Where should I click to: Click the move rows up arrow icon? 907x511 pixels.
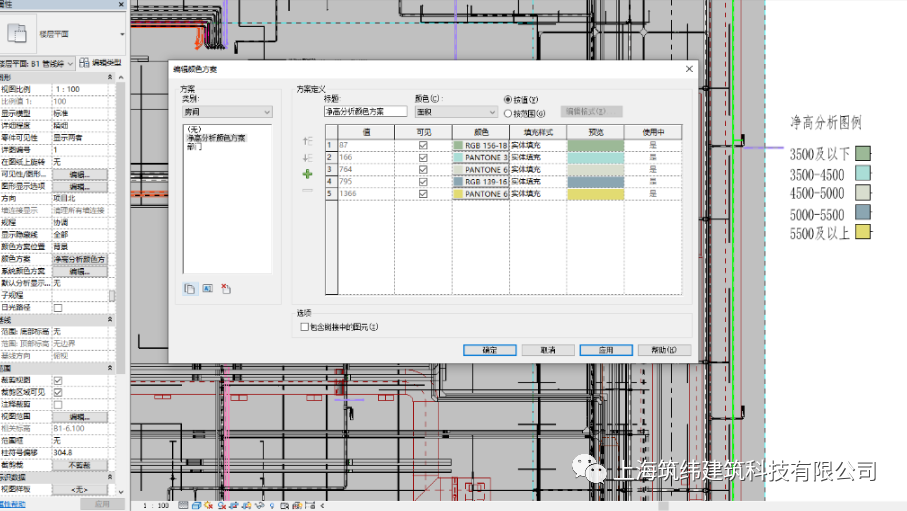pos(307,141)
